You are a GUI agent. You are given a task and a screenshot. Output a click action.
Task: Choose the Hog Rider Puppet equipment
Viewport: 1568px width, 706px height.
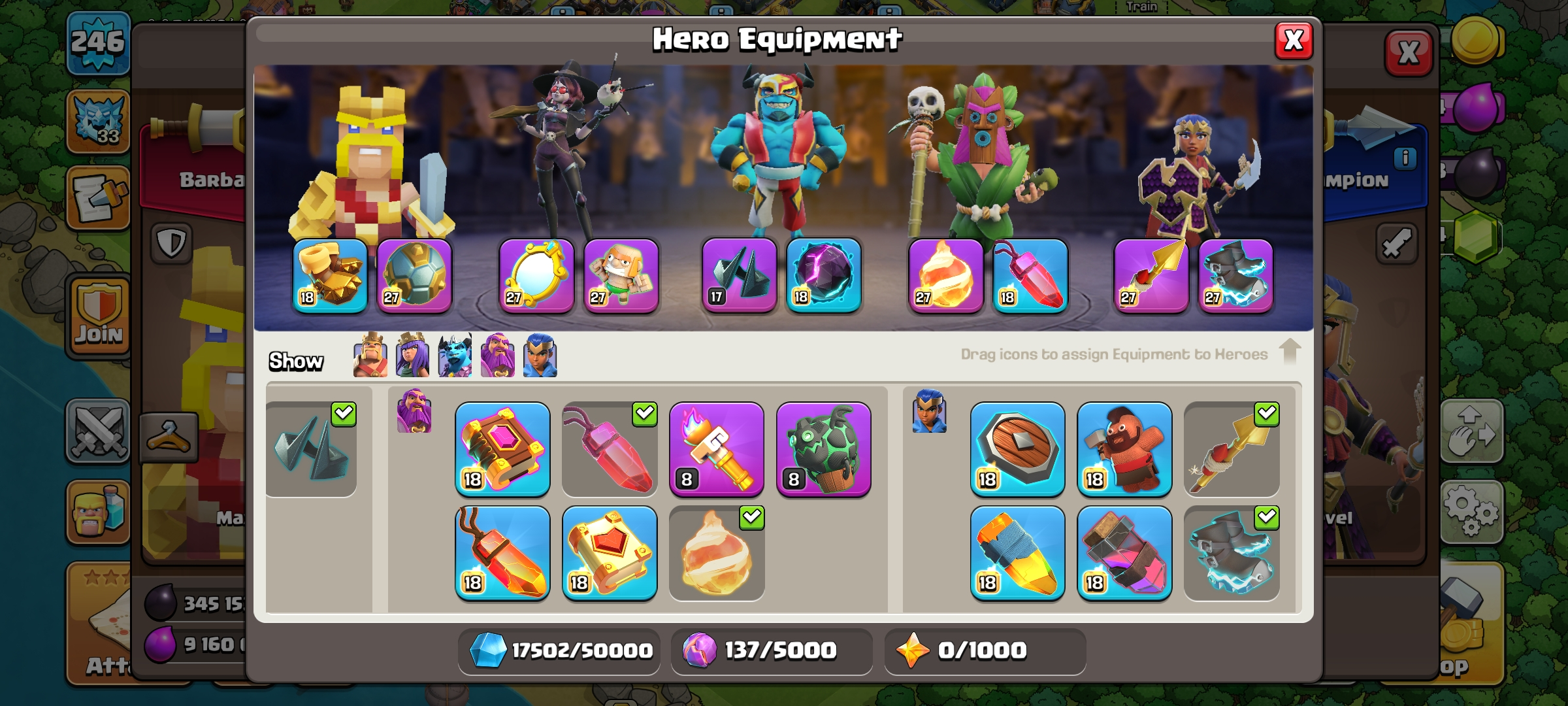(x=1124, y=448)
